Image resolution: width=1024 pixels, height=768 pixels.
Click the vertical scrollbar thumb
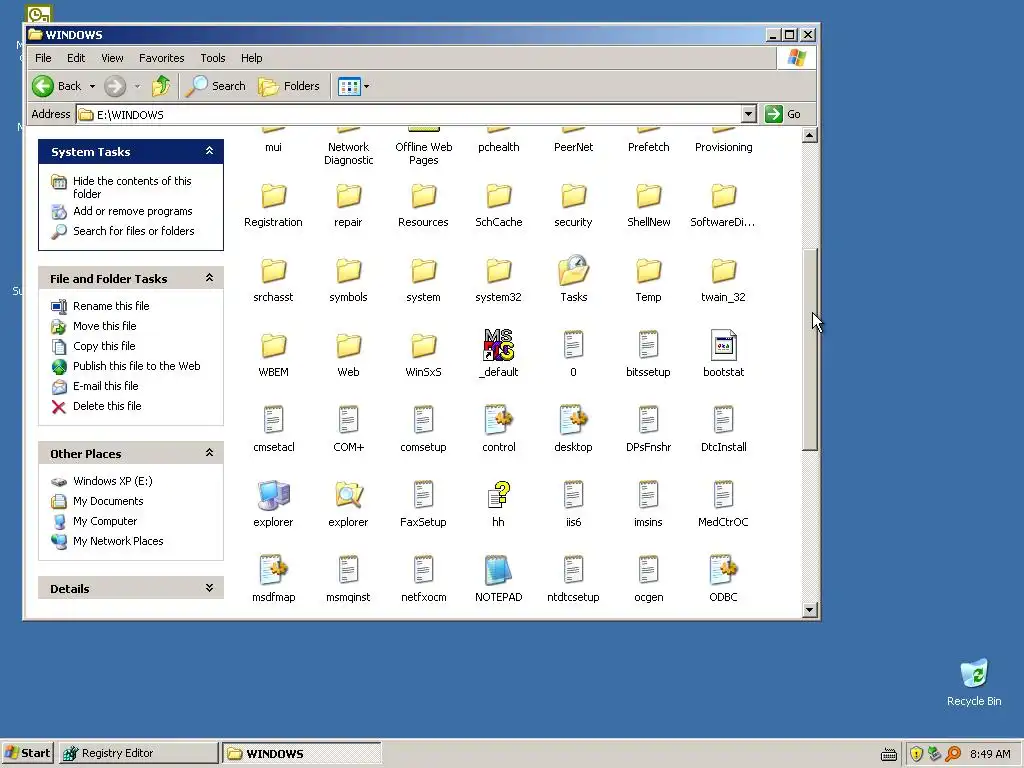point(810,350)
